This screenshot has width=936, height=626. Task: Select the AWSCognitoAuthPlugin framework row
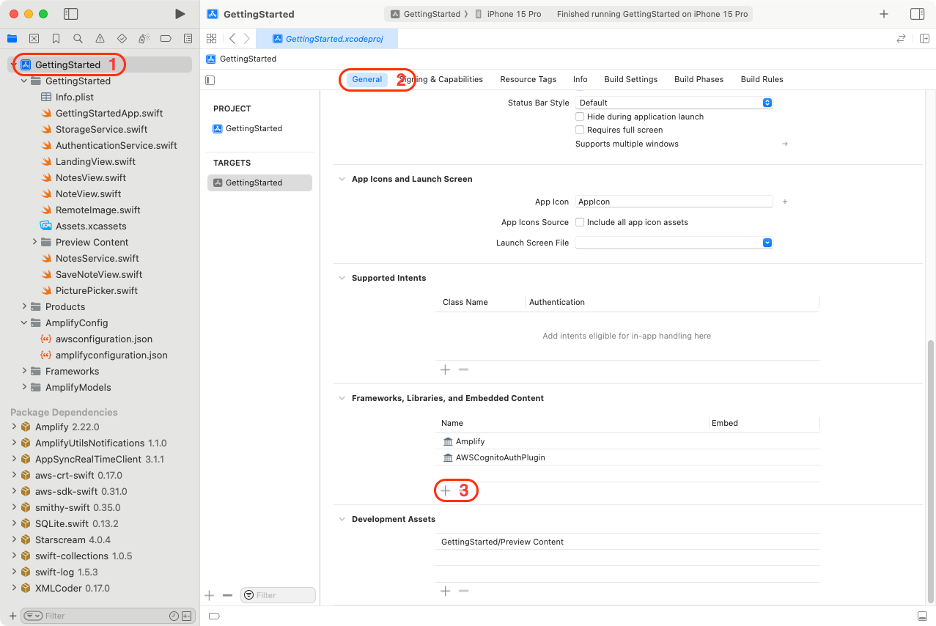pyautogui.click(x=627, y=458)
